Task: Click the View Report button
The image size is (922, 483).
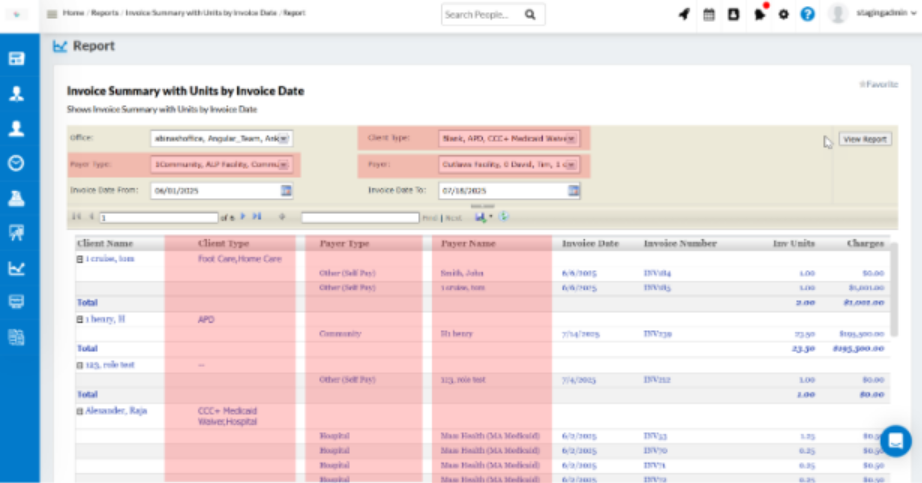Action: pos(864,139)
